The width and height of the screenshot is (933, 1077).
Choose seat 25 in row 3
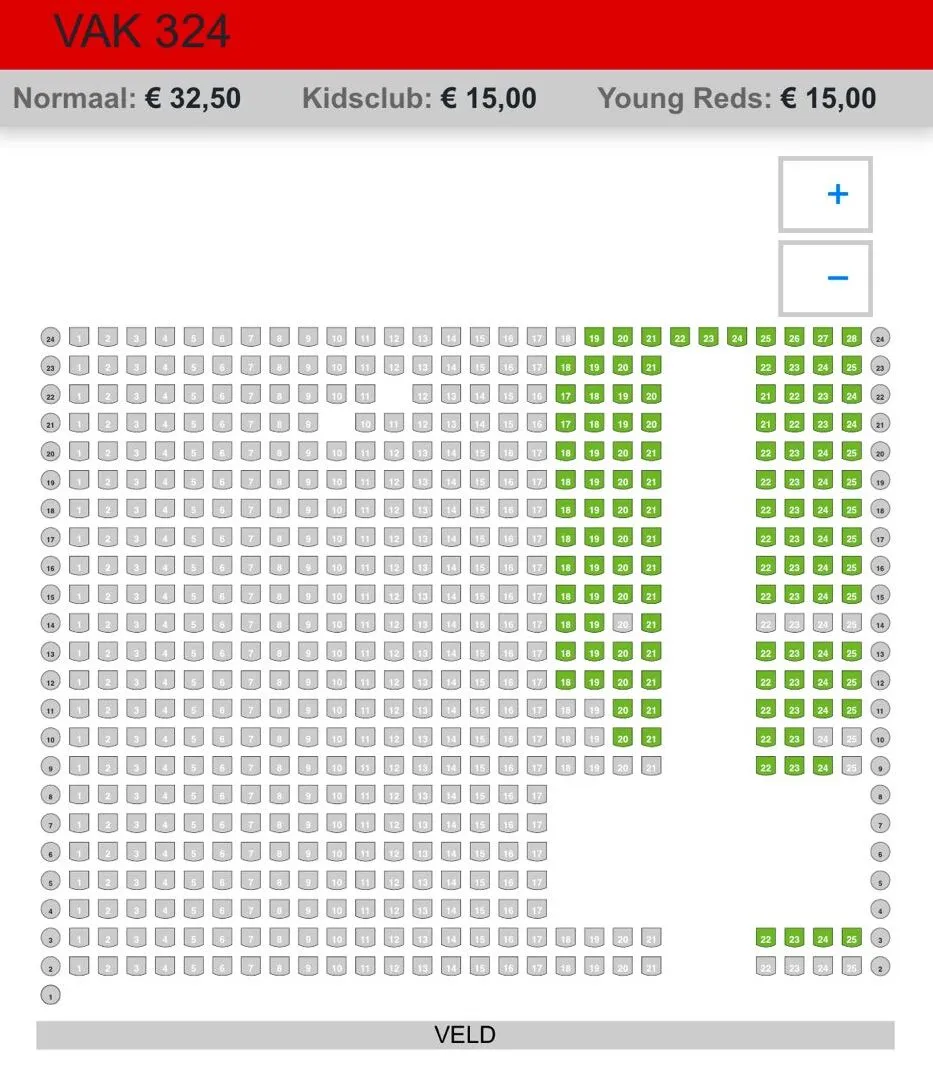tap(851, 939)
